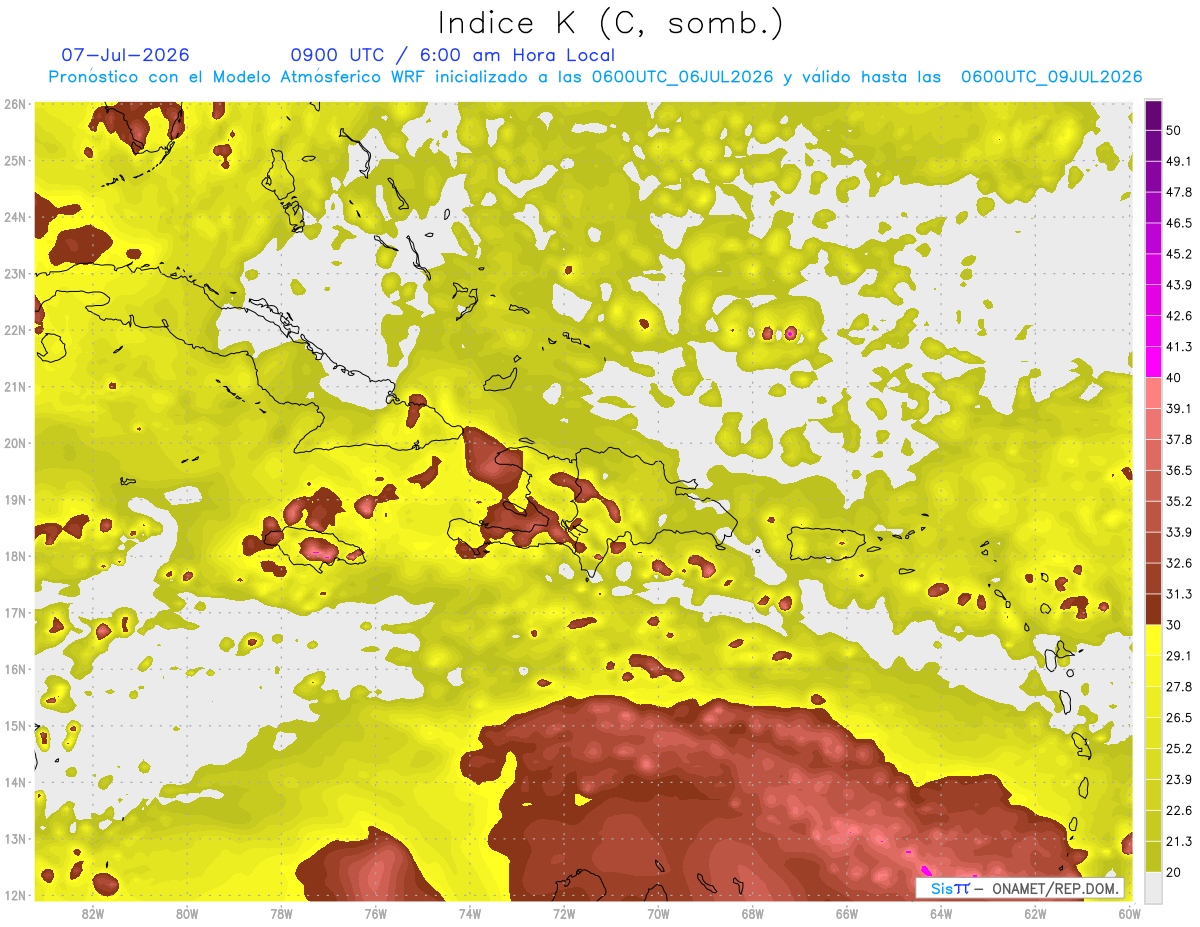Click the colorbar label "23.9"
Viewport: 1200px width, 927px height.
[1179, 780]
